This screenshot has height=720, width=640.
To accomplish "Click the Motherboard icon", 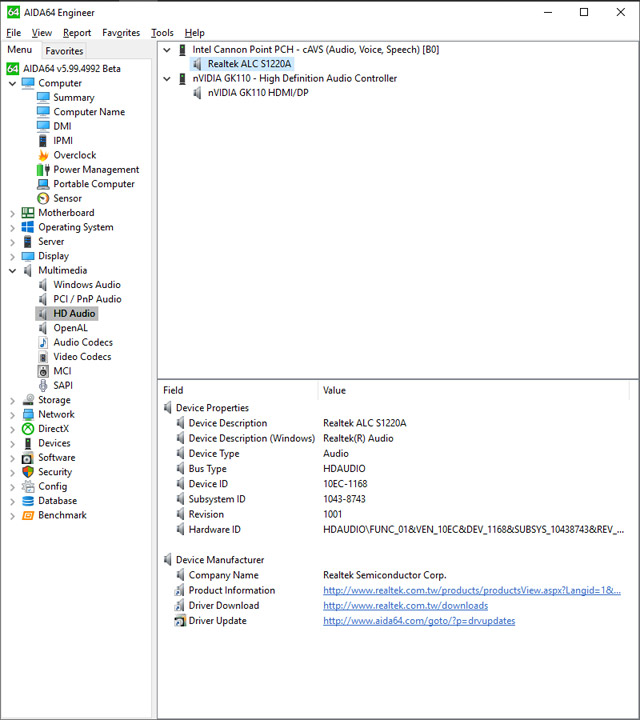I will pos(28,213).
